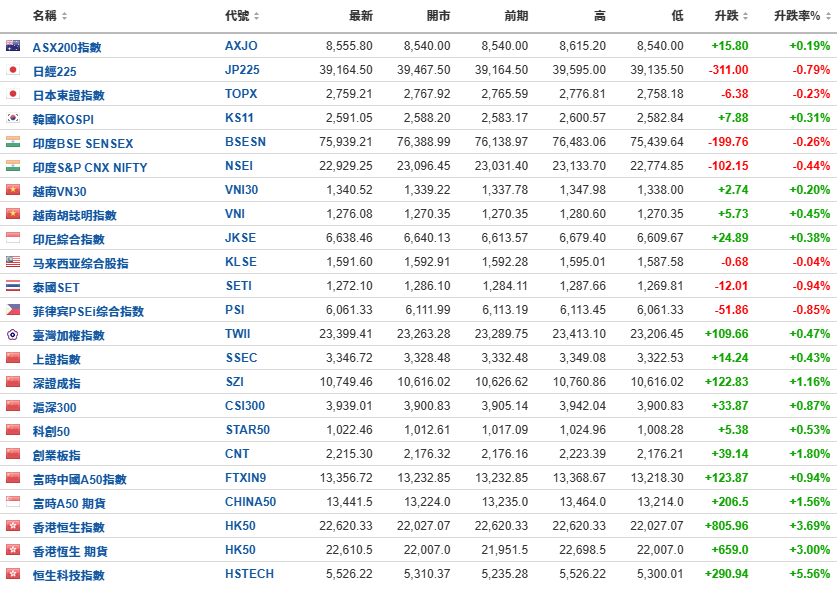The height and width of the screenshot is (591, 837).
Task: Click HK50 code in 香港恒生 期貨 row
Action: point(240,550)
